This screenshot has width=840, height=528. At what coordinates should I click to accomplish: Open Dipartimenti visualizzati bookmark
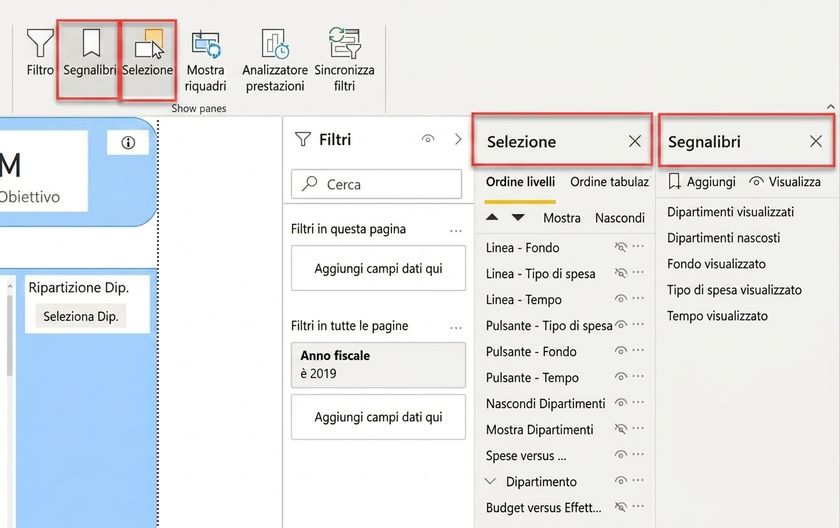point(731,212)
